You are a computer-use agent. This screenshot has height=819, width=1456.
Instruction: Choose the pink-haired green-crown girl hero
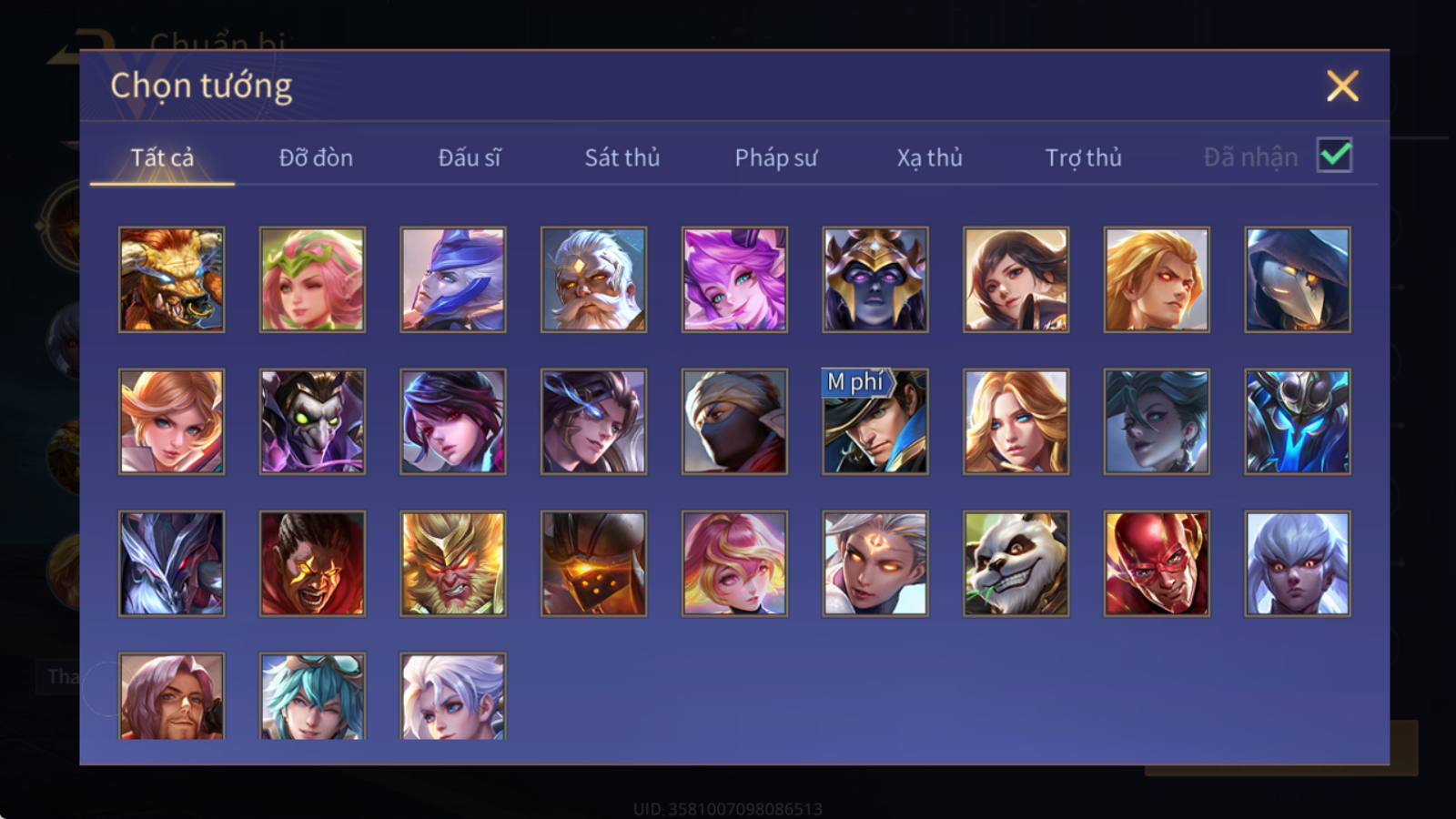(x=312, y=279)
